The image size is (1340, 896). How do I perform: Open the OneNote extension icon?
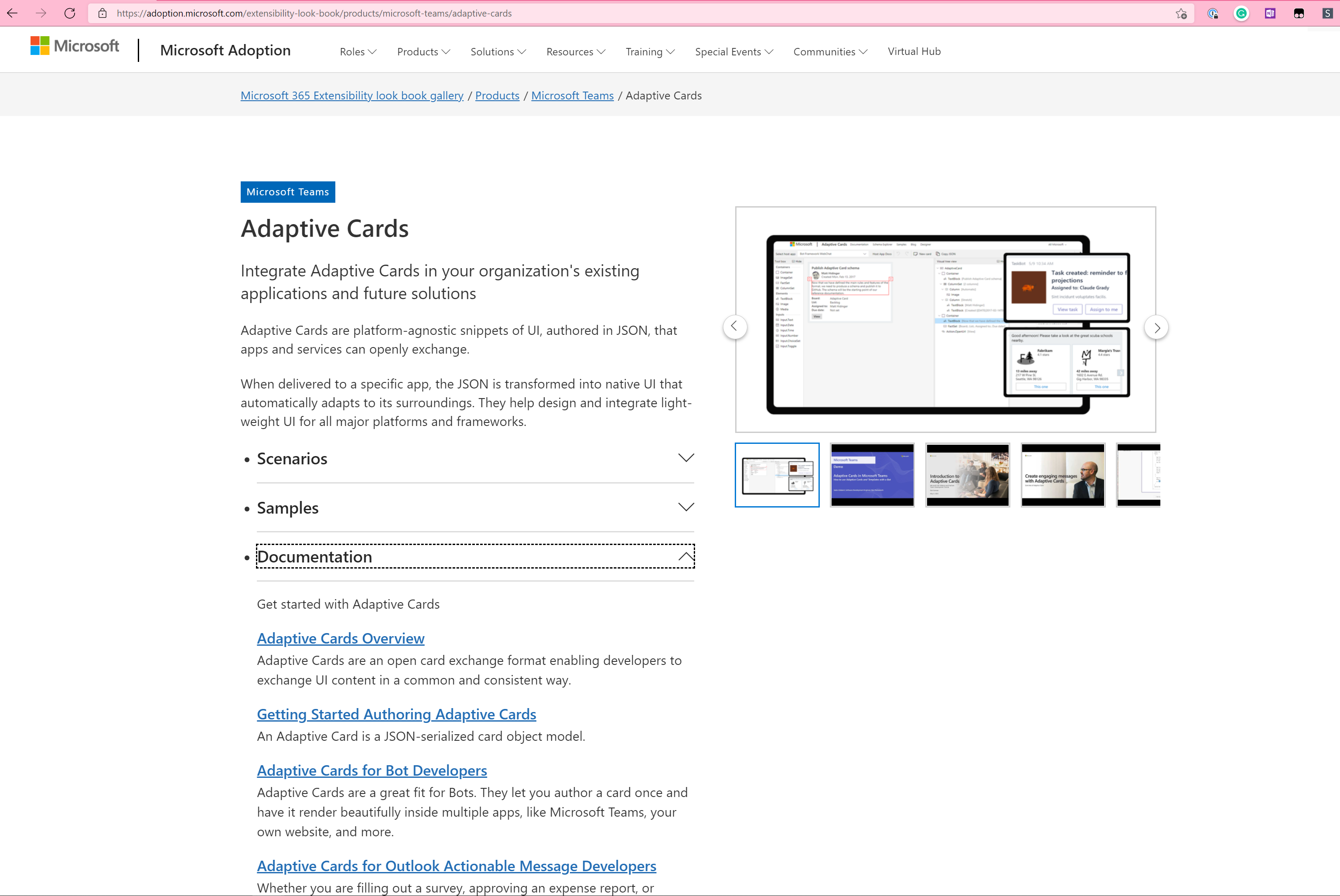point(1270,13)
